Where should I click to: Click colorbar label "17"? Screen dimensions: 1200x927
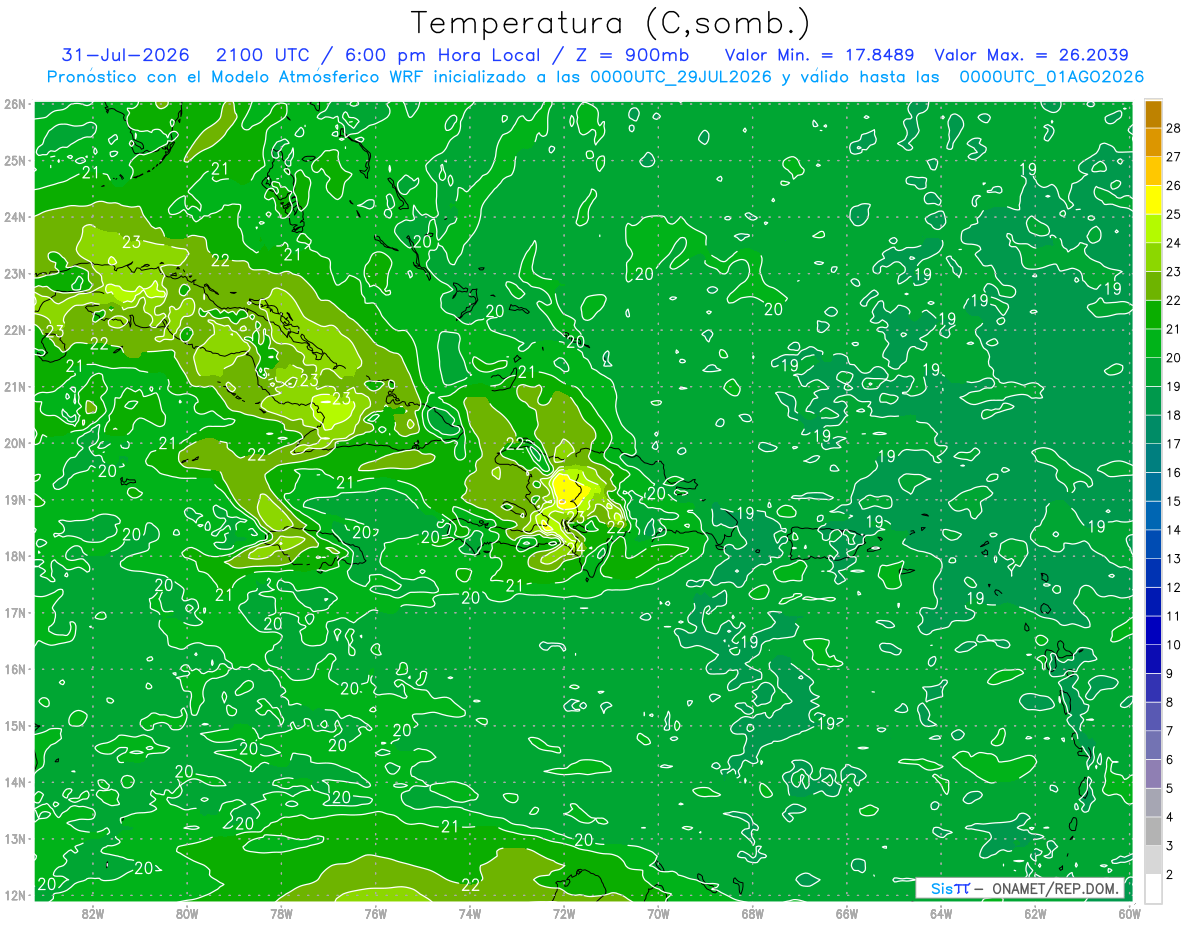(x=1173, y=444)
